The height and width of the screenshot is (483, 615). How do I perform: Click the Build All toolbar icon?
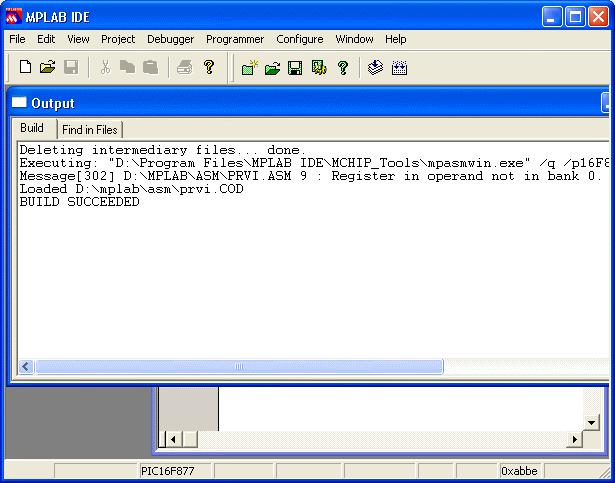399,68
